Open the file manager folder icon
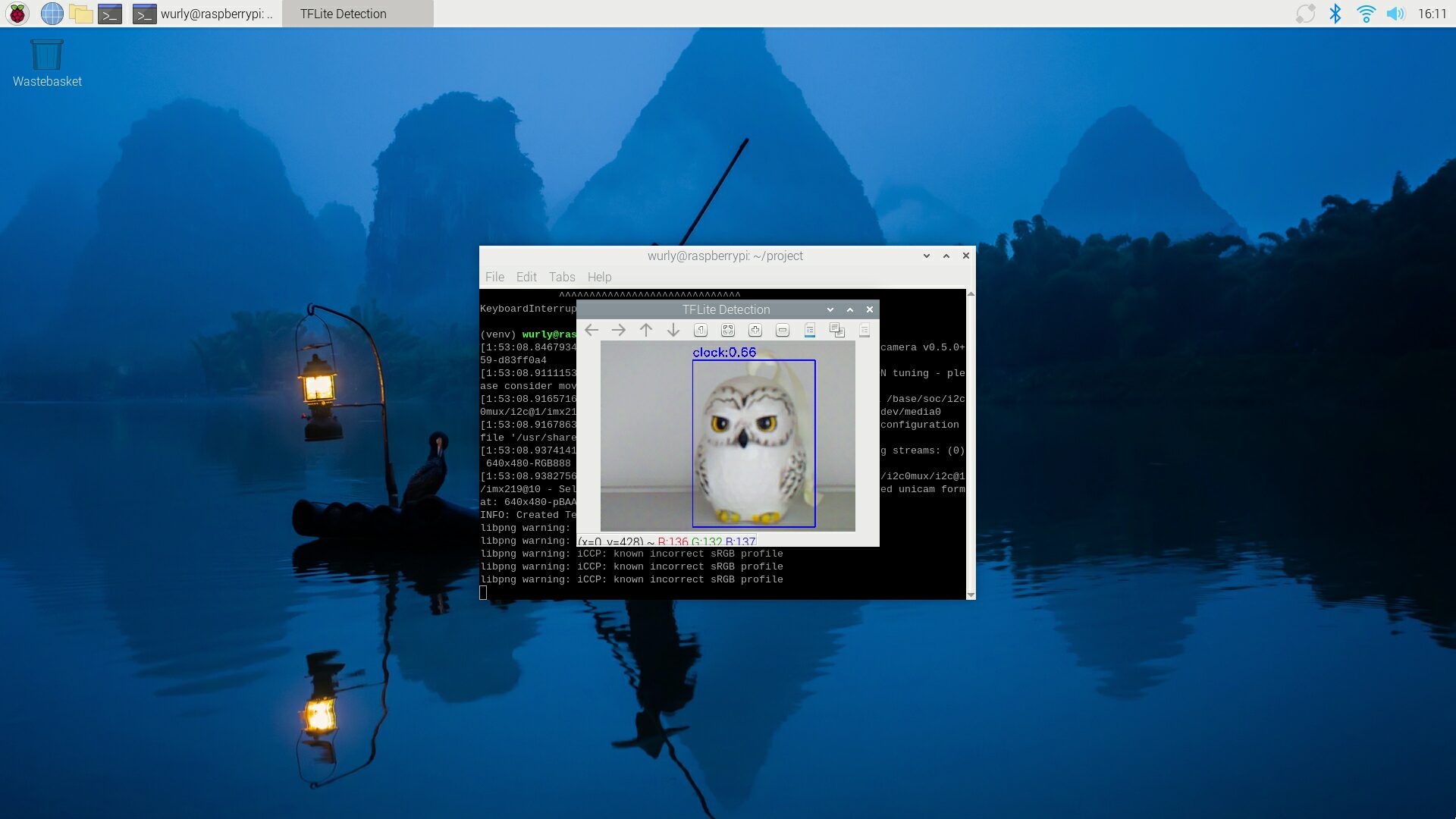Viewport: 1456px width, 819px height. 81,14
